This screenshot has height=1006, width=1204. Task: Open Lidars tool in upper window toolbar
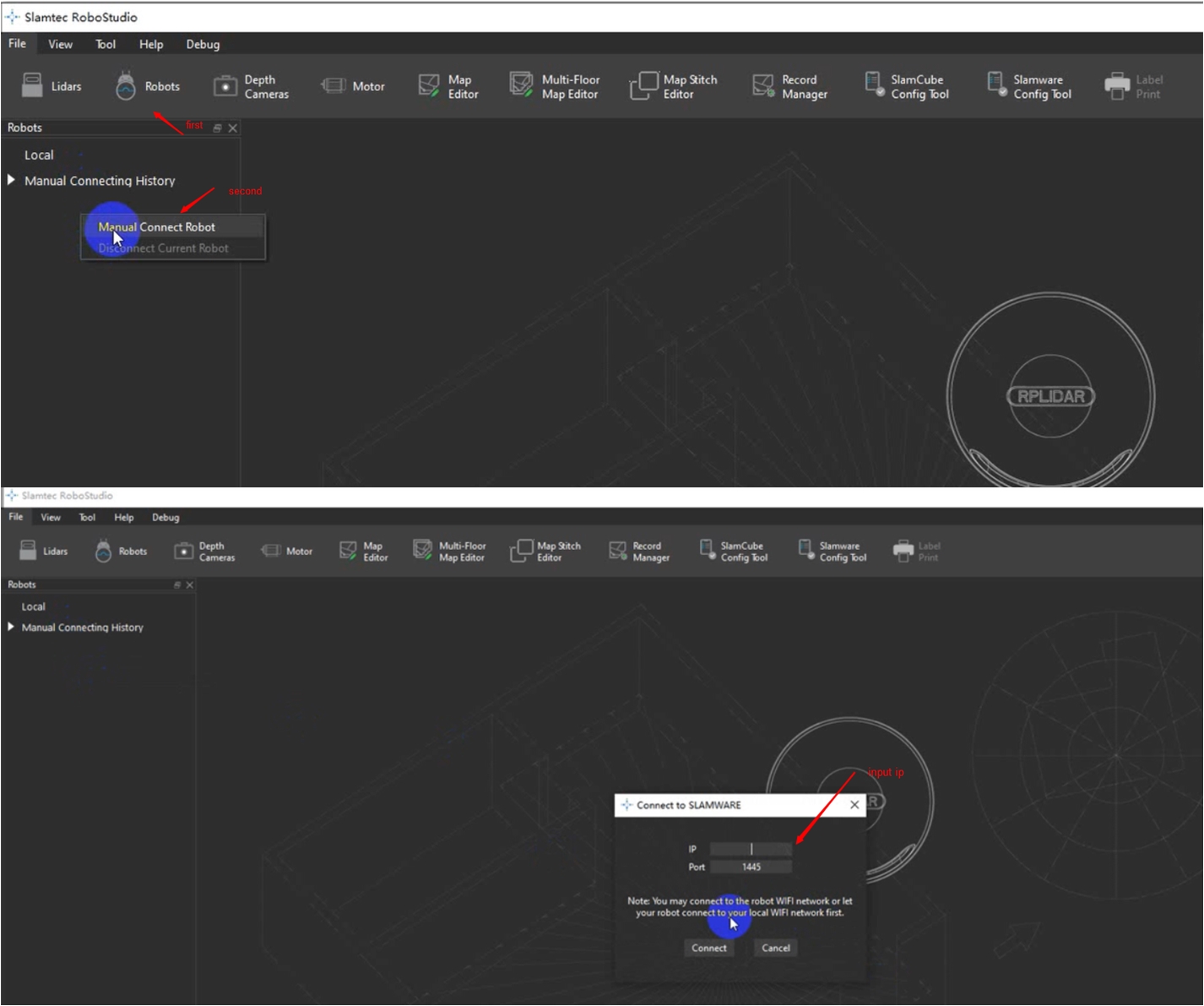[52, 86]
